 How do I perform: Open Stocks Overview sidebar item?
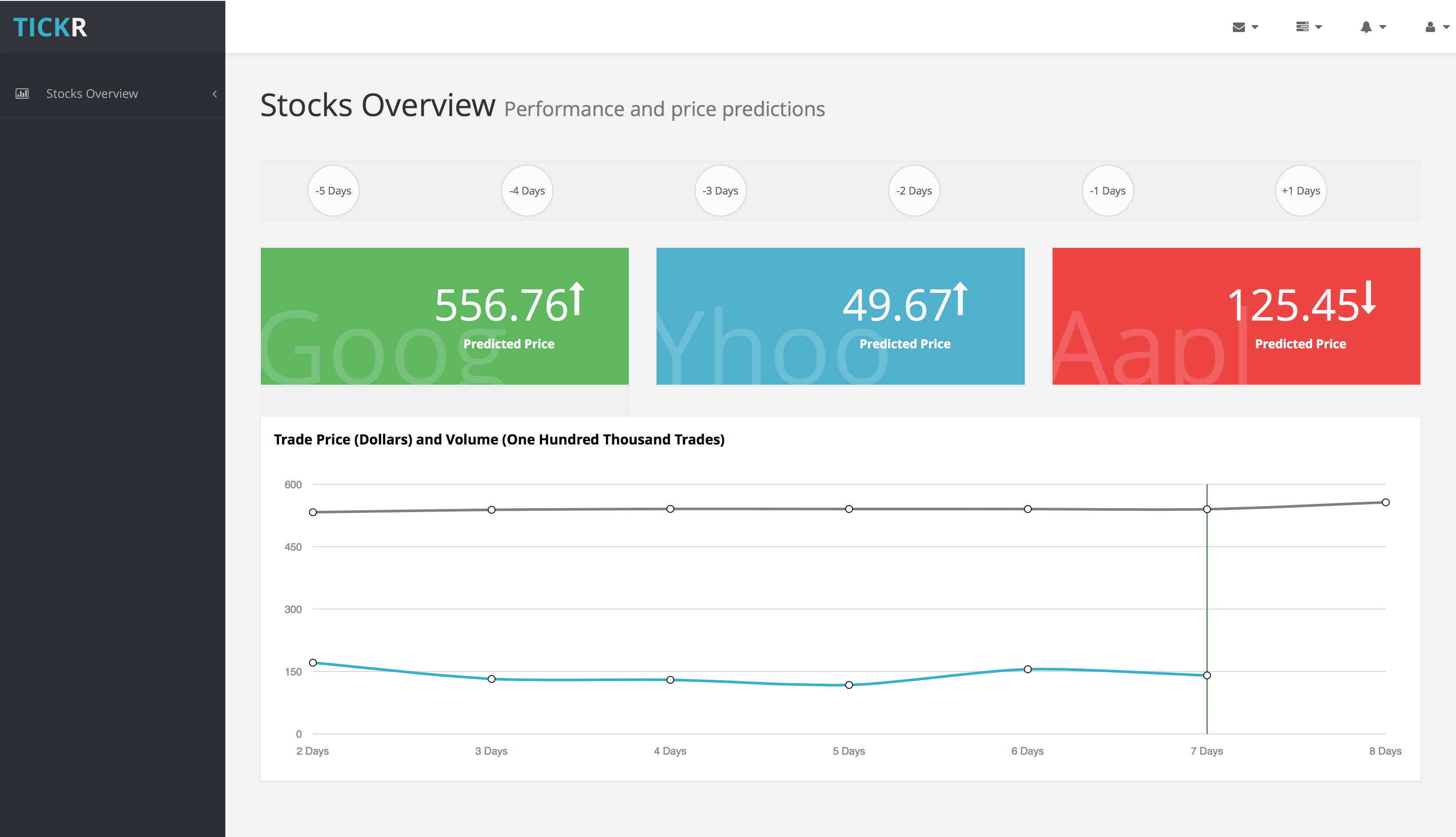[x=92, y=94]
